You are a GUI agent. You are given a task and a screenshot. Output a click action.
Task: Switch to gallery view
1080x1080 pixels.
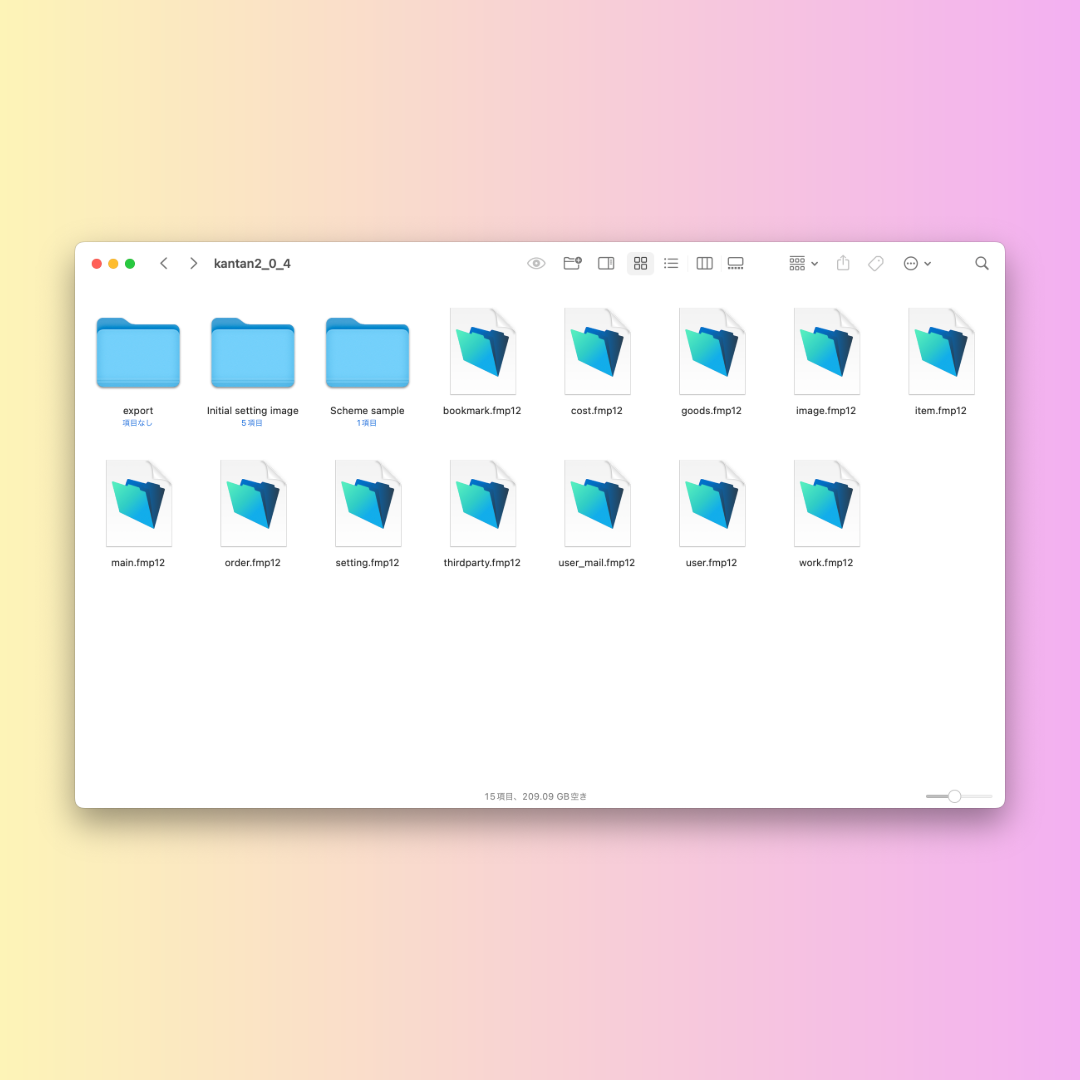click(x=736, y=263)
